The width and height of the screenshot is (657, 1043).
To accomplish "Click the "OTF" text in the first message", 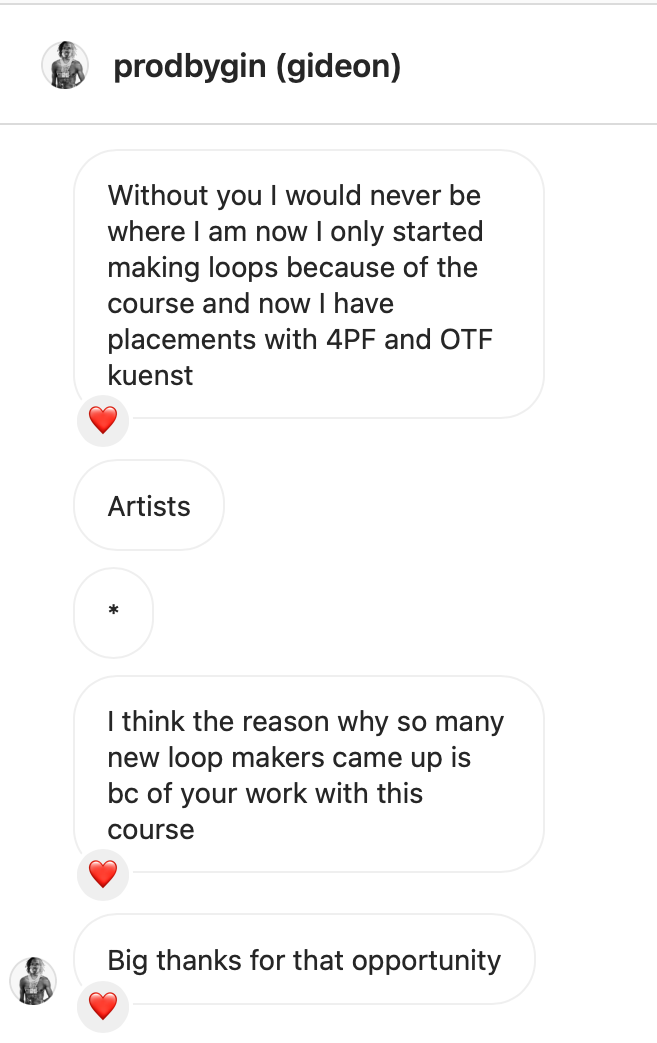I will 466,339.
